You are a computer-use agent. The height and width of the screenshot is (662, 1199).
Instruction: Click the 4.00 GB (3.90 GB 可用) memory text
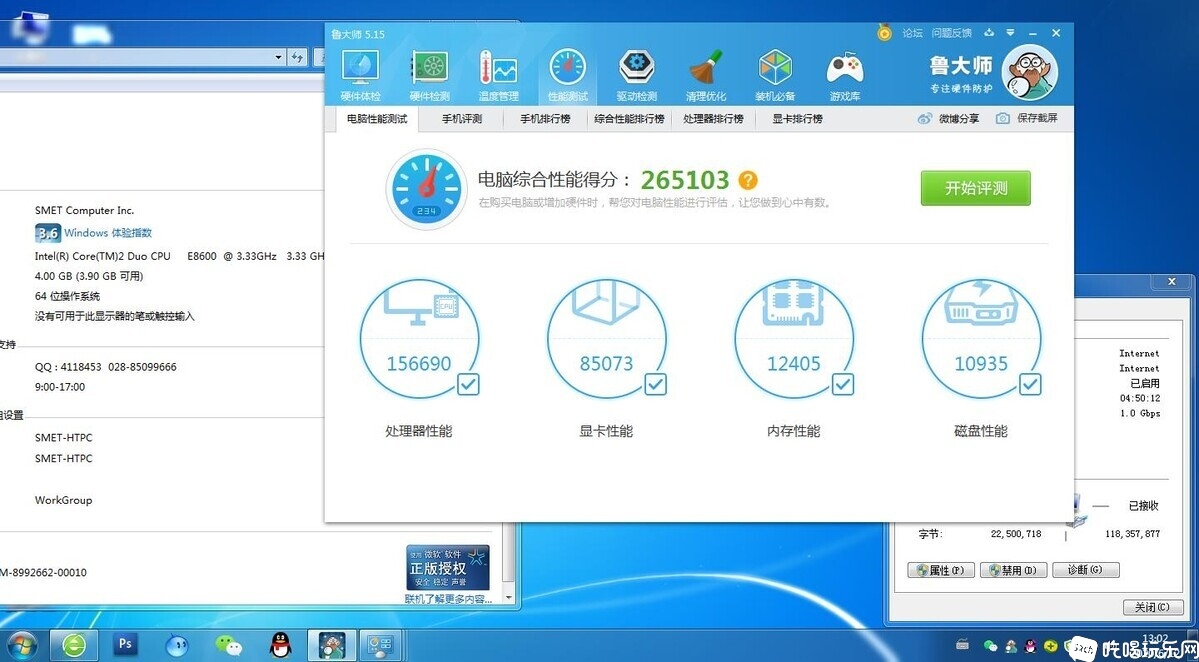click(x=89, y=276)
